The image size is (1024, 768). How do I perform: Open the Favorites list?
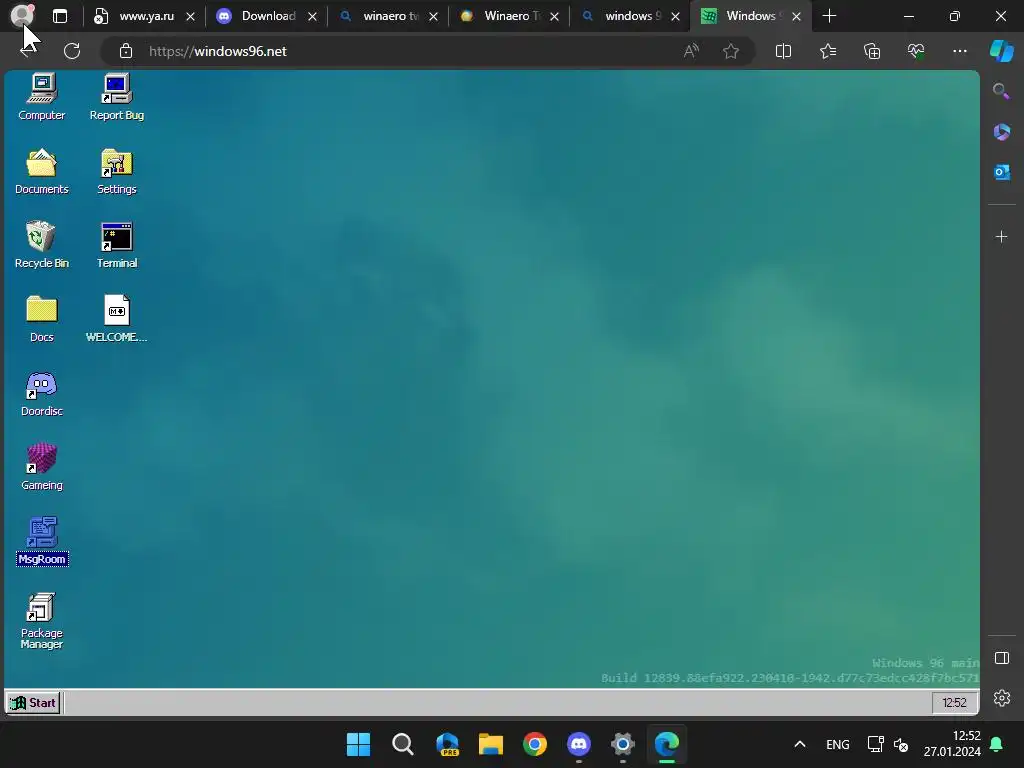(827, 51)
